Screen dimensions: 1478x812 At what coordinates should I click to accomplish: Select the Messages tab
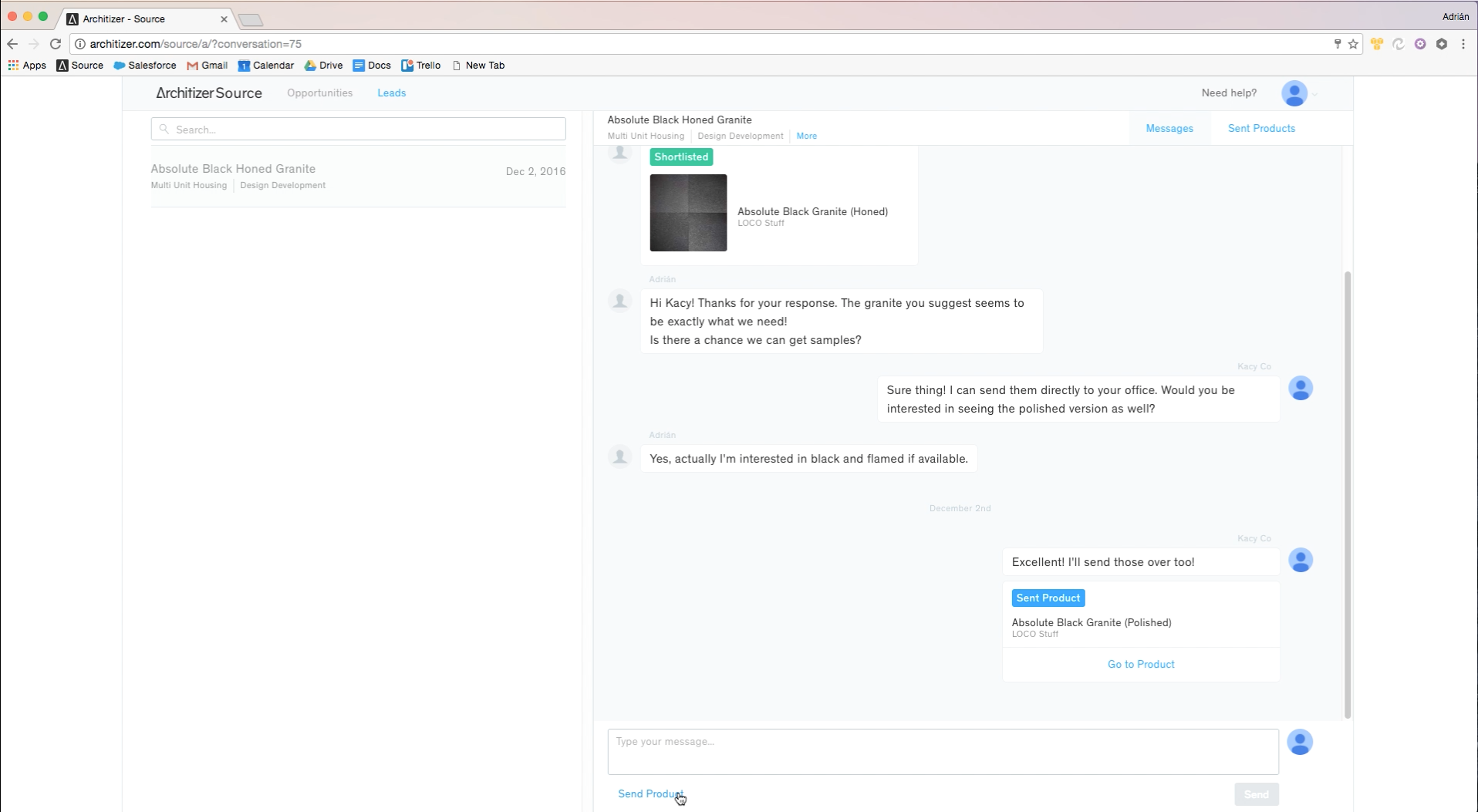(1169, 128)
